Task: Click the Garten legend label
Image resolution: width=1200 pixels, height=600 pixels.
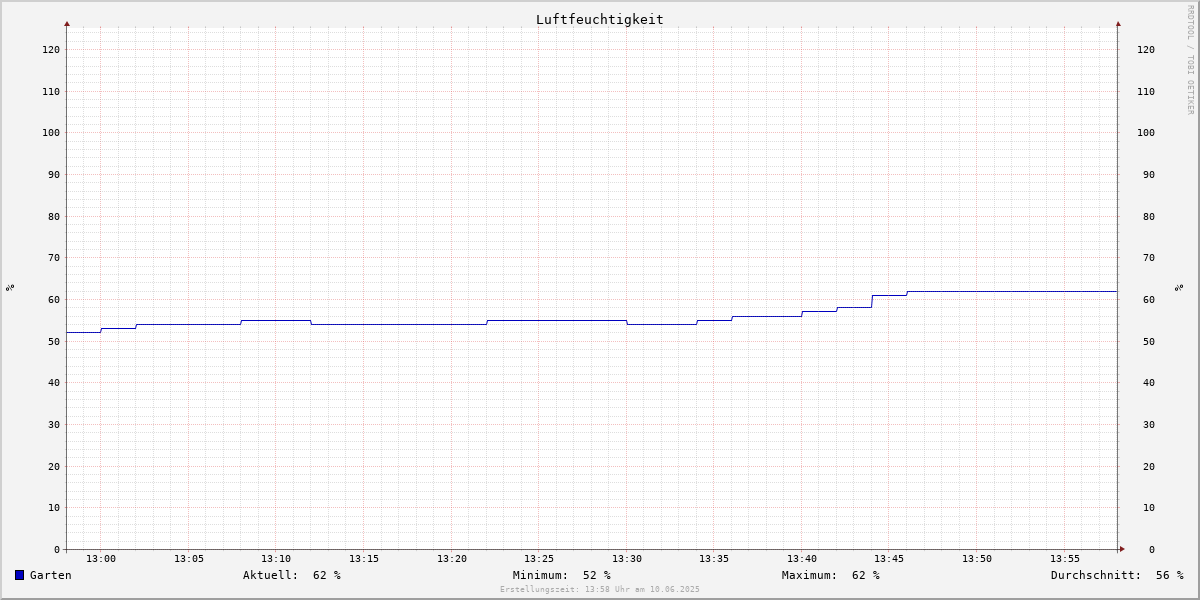Action: point(51,575)
